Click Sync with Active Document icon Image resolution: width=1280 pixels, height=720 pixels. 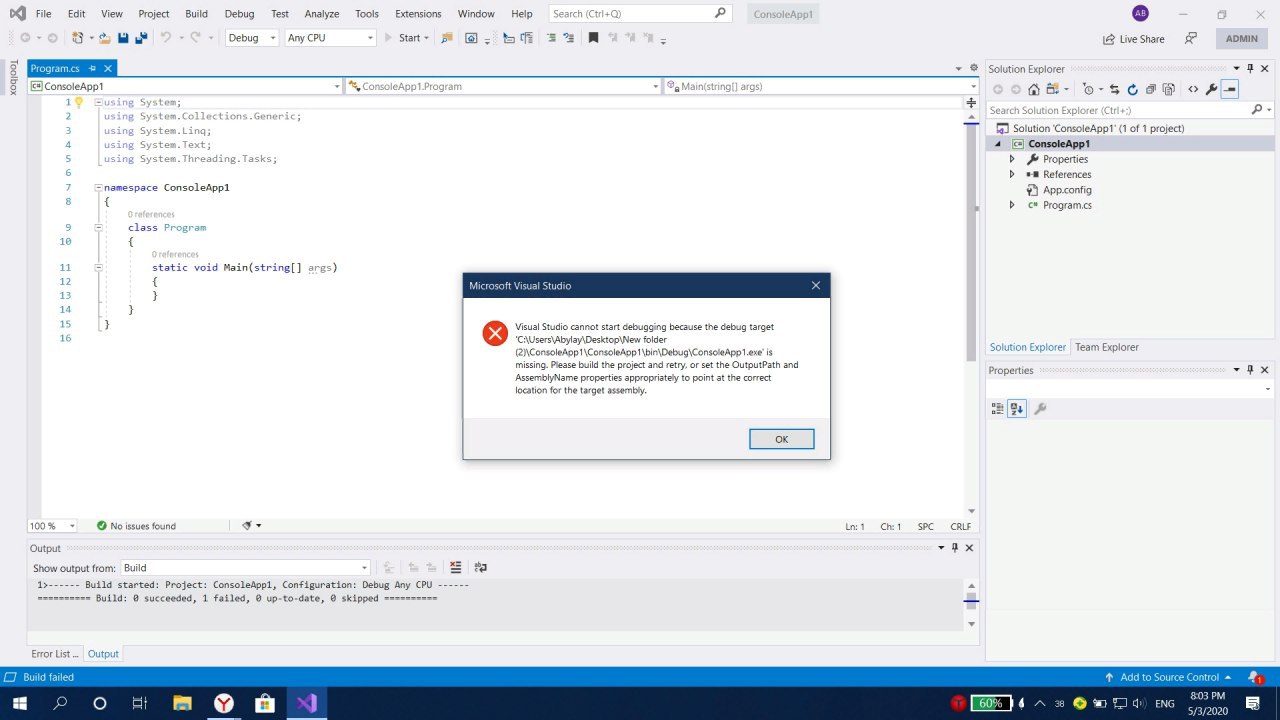(1114, 89)
